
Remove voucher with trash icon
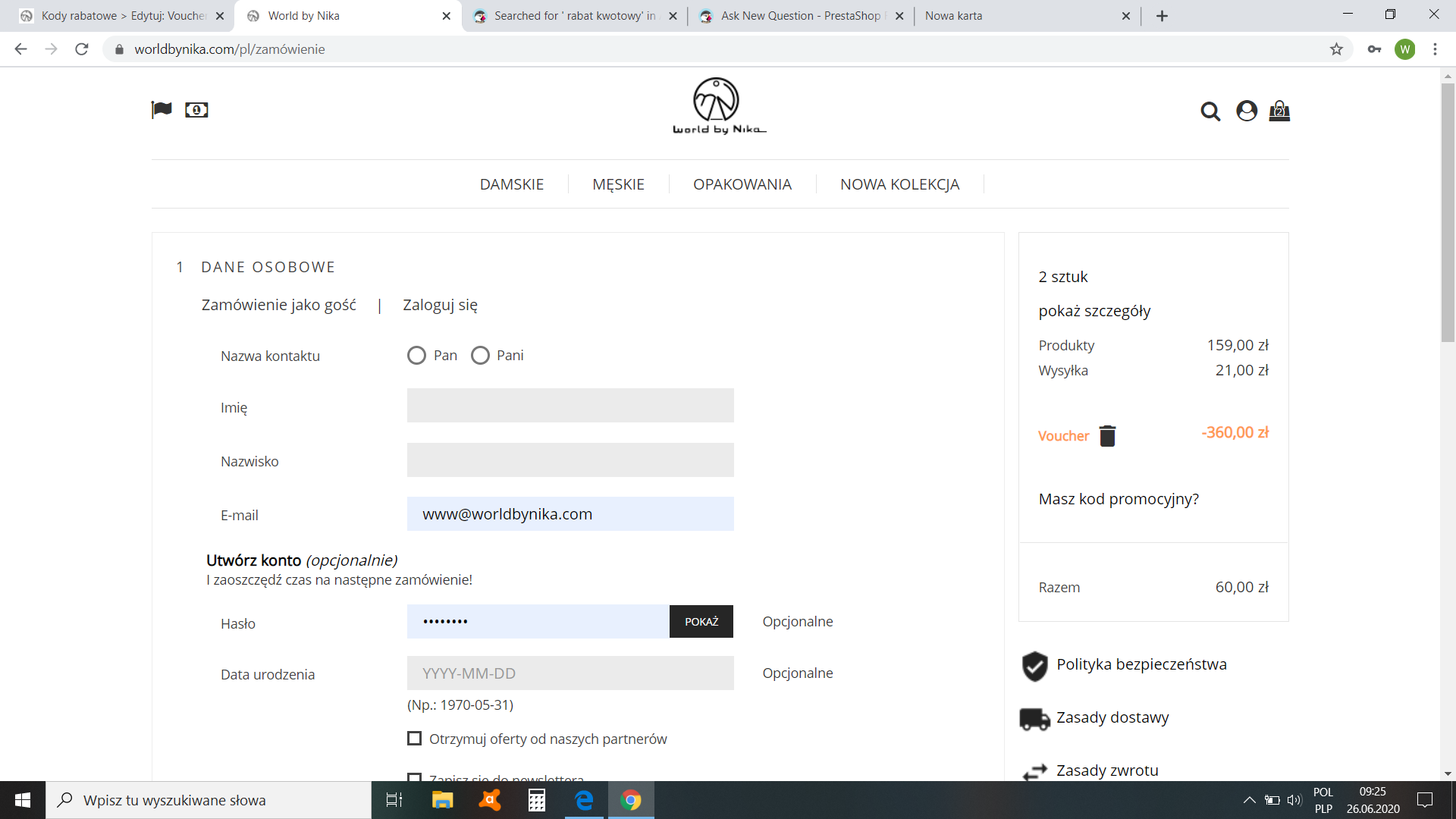[1107, 436]
